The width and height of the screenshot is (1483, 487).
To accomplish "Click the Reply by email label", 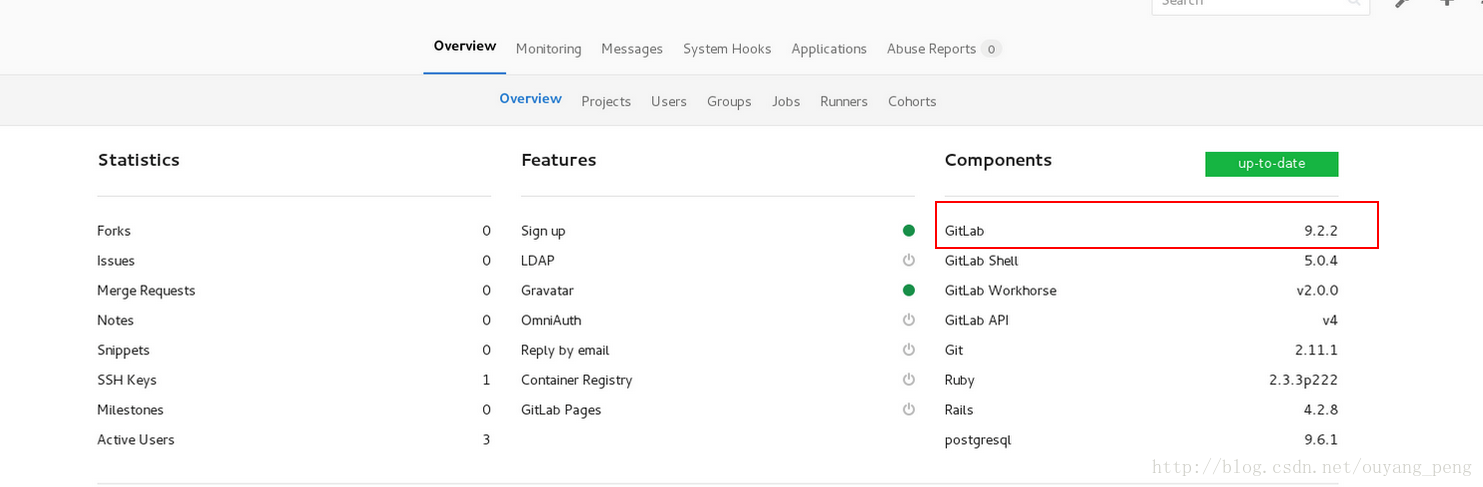I will [x=565, y=351].
